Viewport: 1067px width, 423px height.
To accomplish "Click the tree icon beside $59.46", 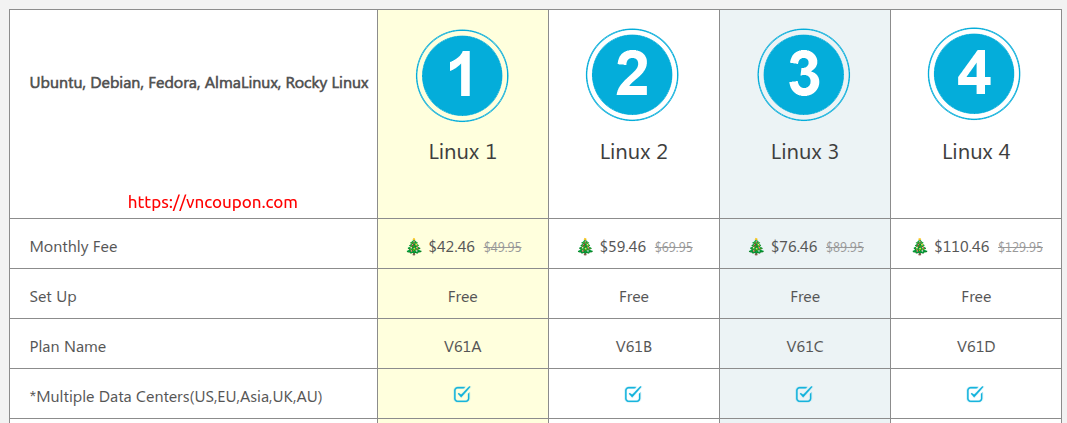I will (585, 247).
